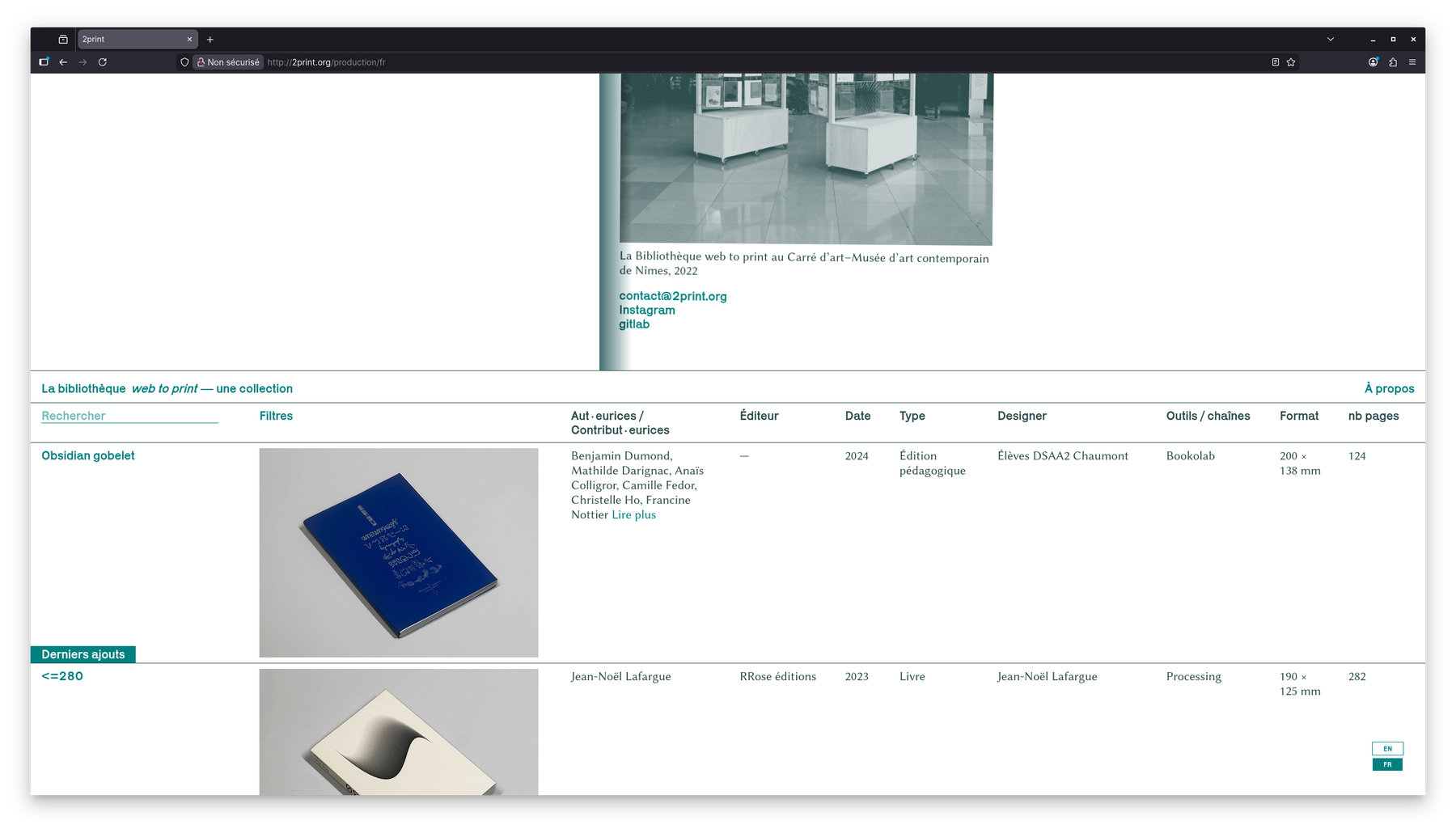
Task: Open the Firefox account menu
Action: [1373, 62]
